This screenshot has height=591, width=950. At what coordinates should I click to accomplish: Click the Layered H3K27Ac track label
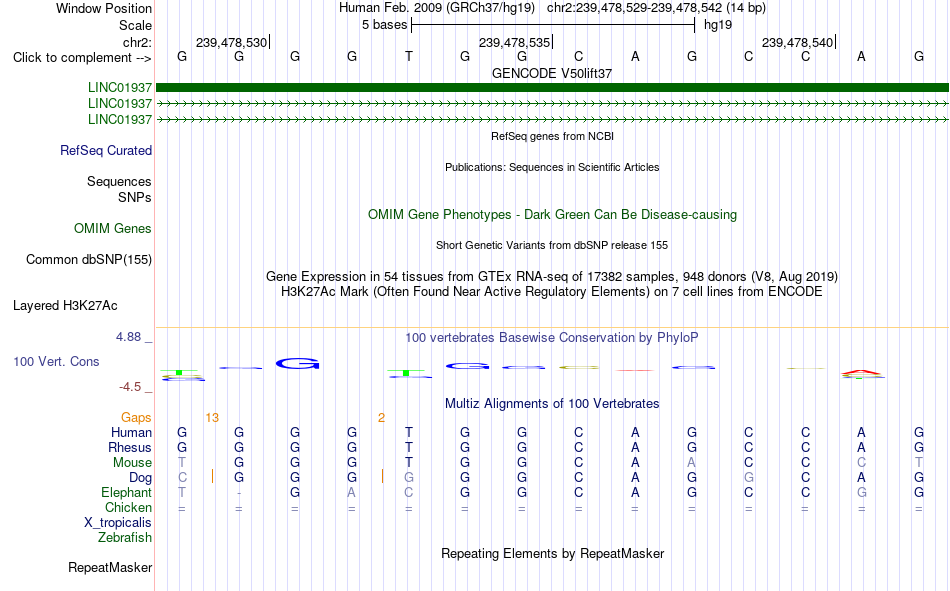[65, 306]
